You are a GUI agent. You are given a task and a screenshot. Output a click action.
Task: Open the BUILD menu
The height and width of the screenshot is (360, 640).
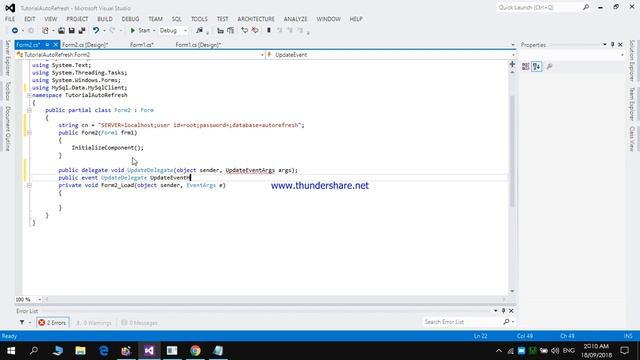click(x=104, y=19)
